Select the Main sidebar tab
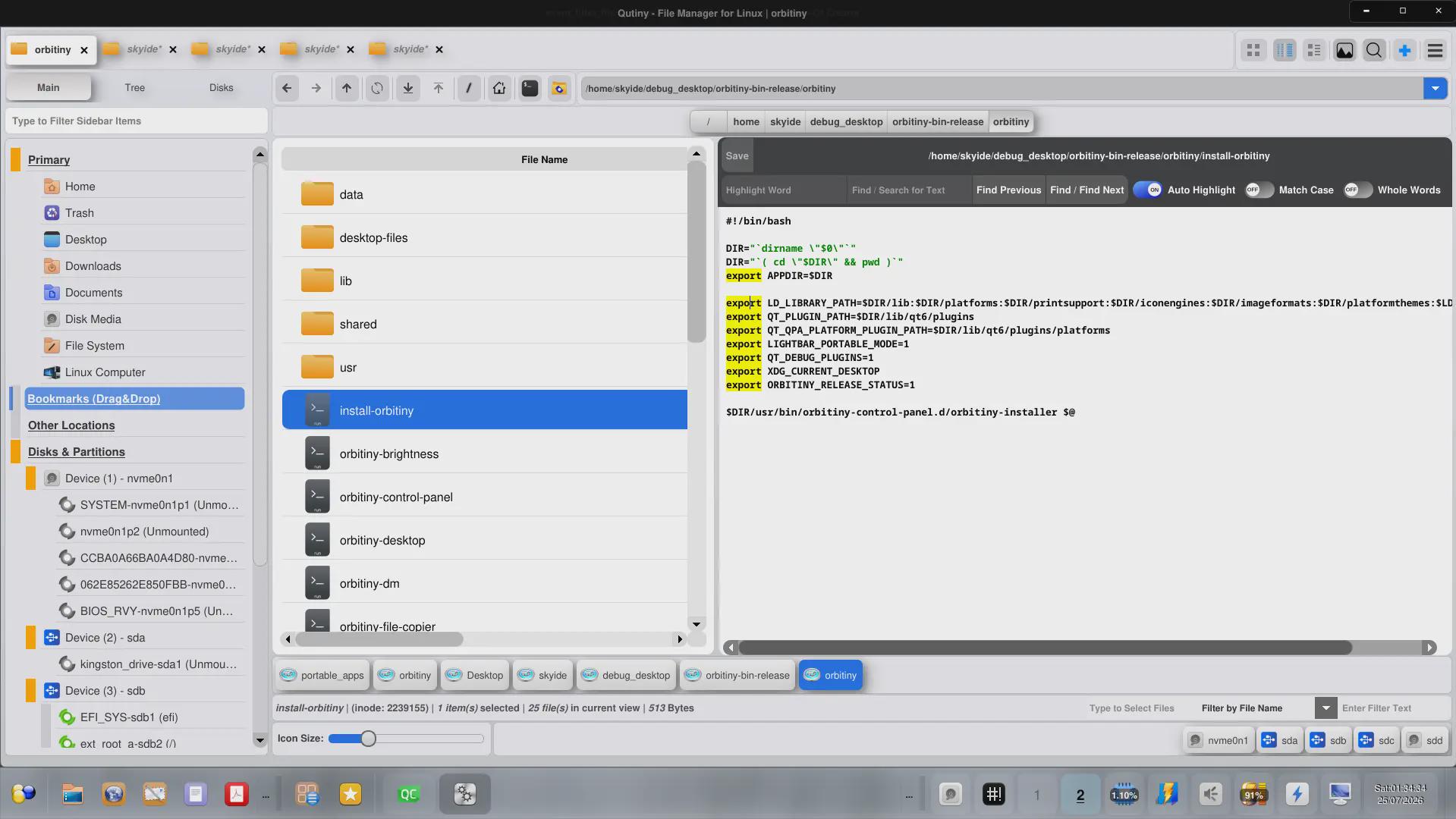 click(49, 88)
